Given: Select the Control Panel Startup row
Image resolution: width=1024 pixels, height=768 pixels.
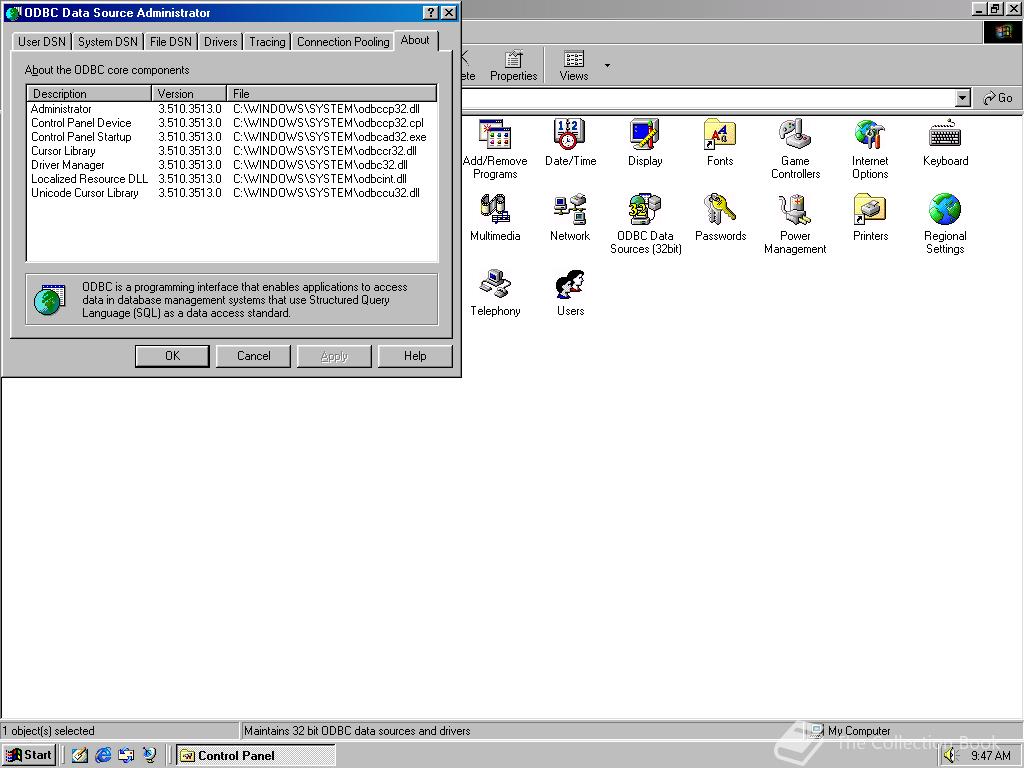Looking at the screenshot, I should [232, 137].
